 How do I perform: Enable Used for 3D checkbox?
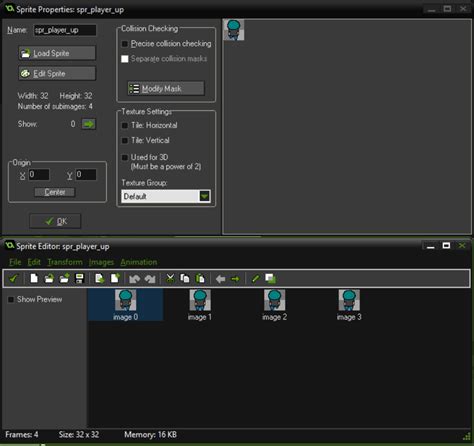click(125, 157)
